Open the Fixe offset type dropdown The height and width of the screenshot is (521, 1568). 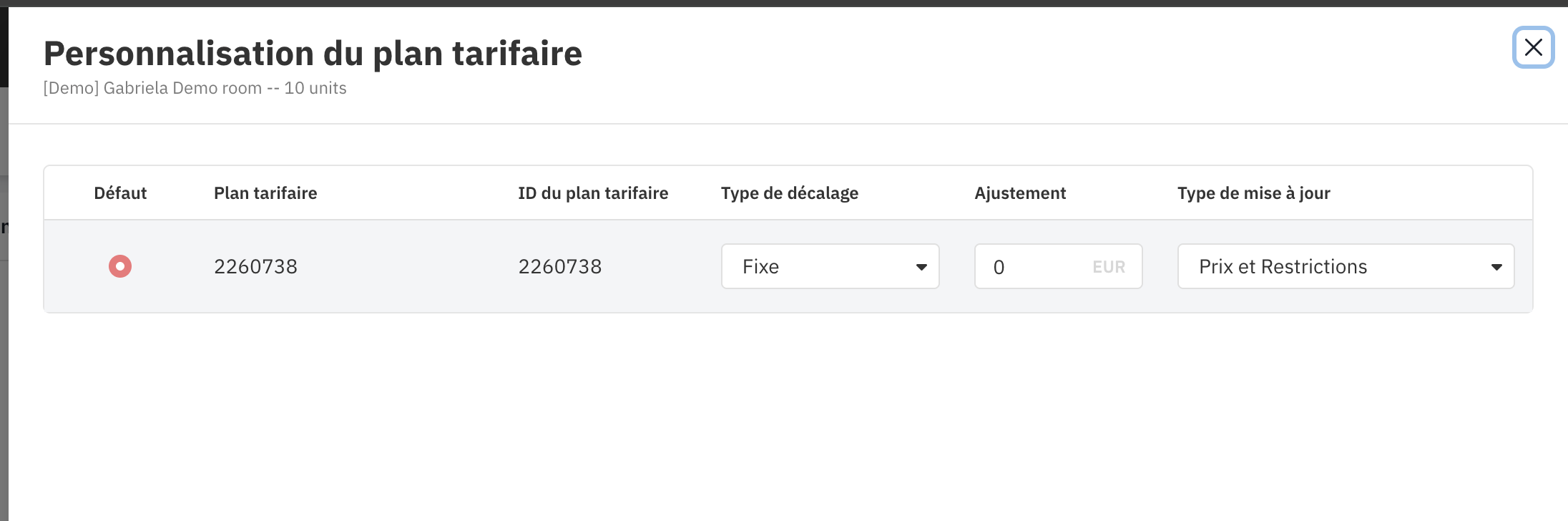830,266
